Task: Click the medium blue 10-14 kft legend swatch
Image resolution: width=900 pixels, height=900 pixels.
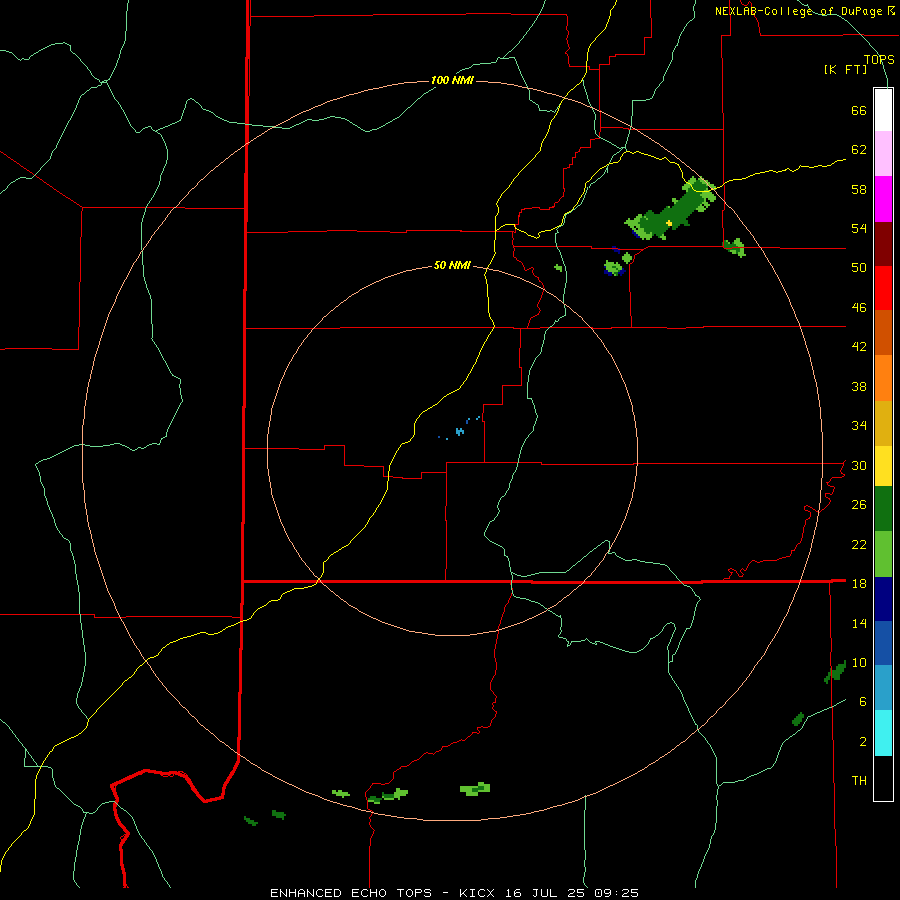Action: 883,643
